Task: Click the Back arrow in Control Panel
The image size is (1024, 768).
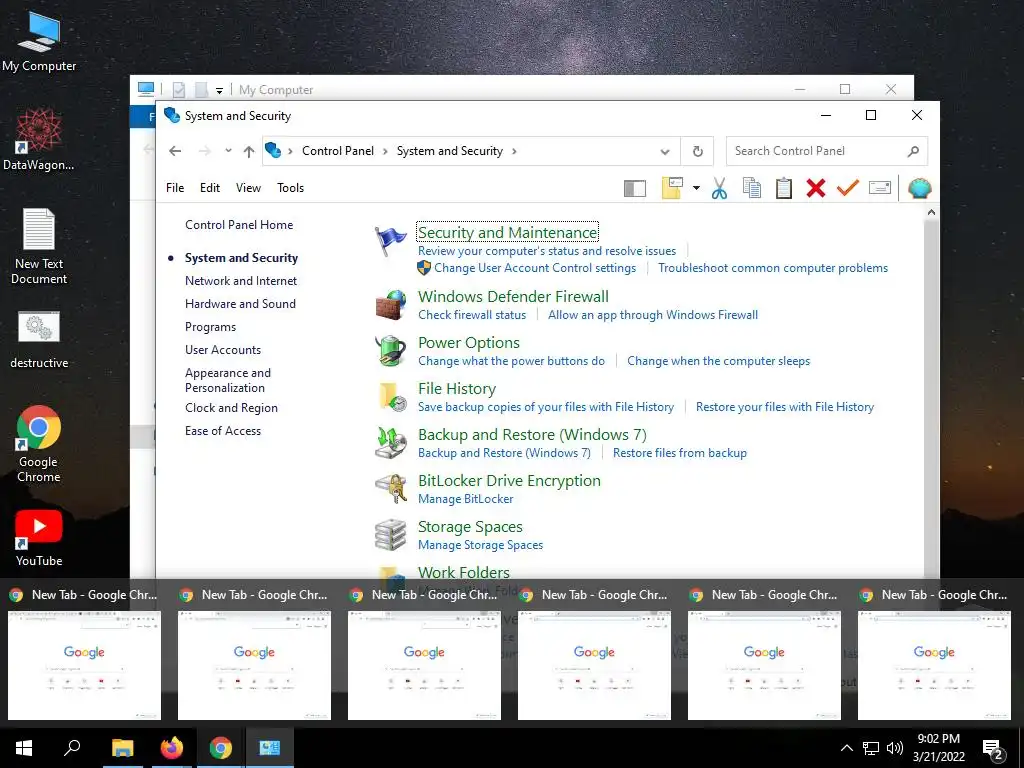Action: coord(175,151)
